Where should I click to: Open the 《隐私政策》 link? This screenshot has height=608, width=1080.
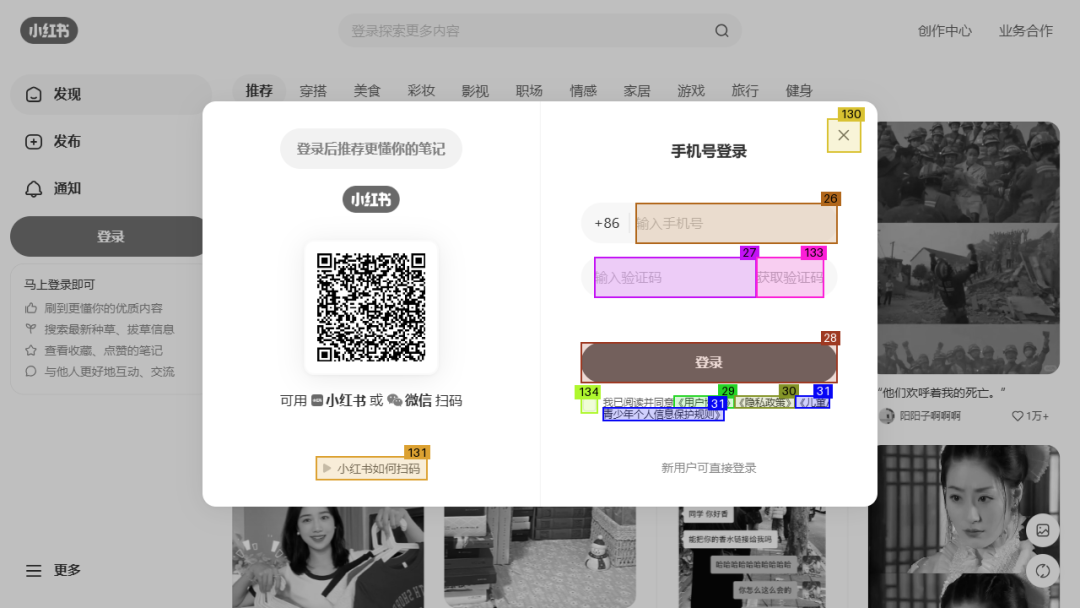click(765, 402)
